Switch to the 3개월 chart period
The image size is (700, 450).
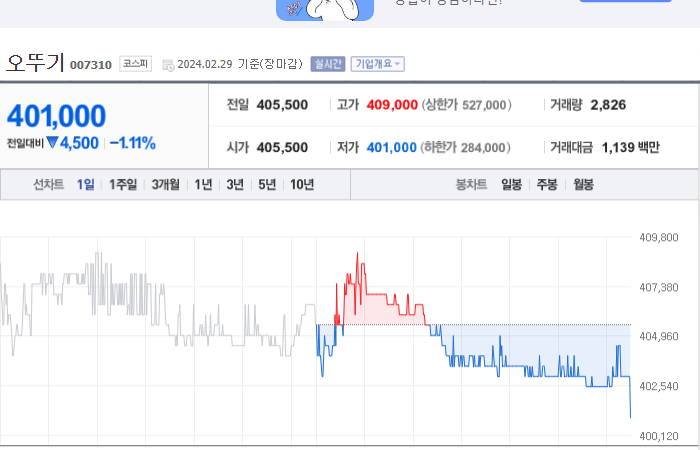166,184
